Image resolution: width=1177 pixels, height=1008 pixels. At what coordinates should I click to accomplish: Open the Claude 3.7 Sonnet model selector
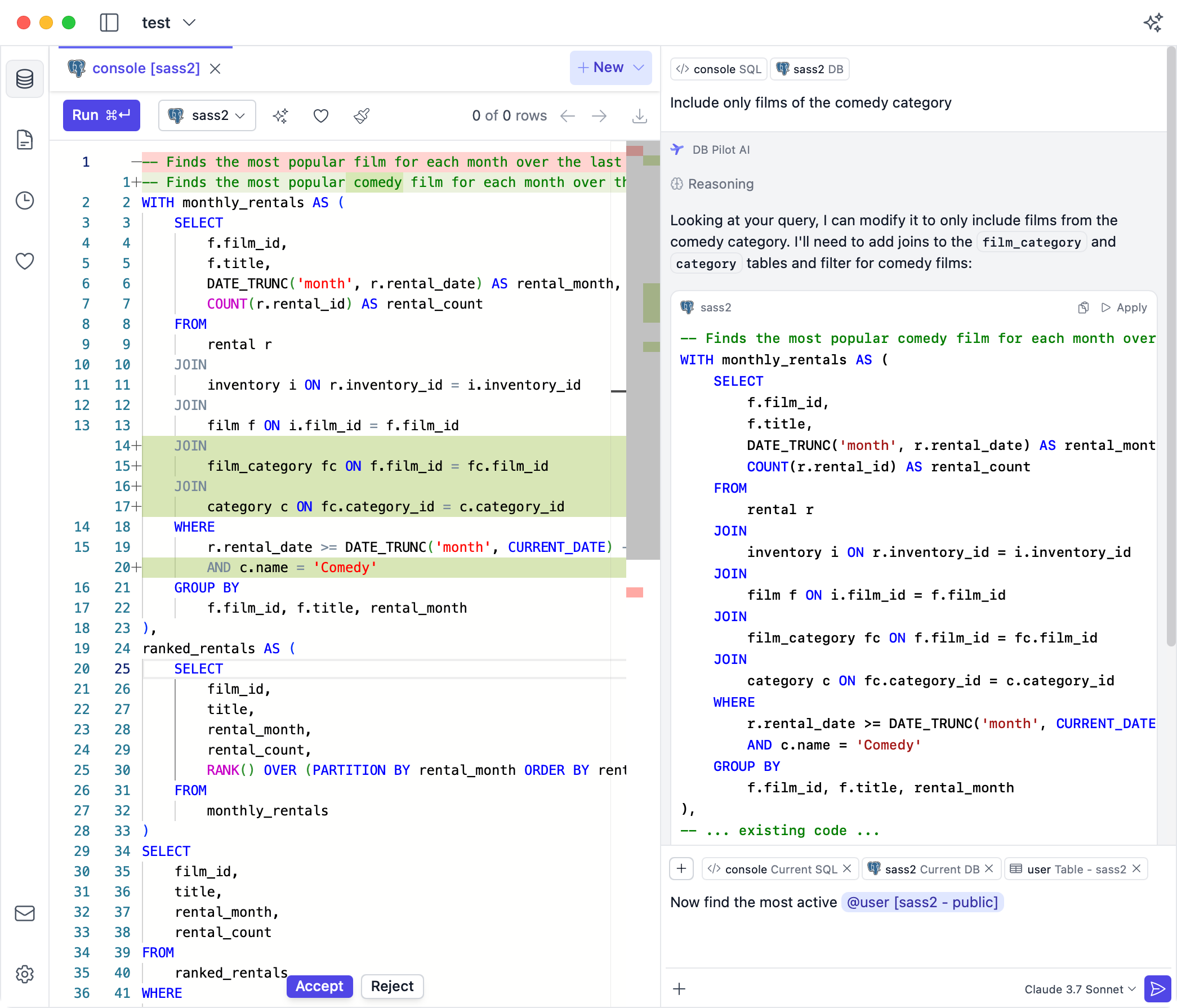pyautogui.click(x=1080, y=989)
